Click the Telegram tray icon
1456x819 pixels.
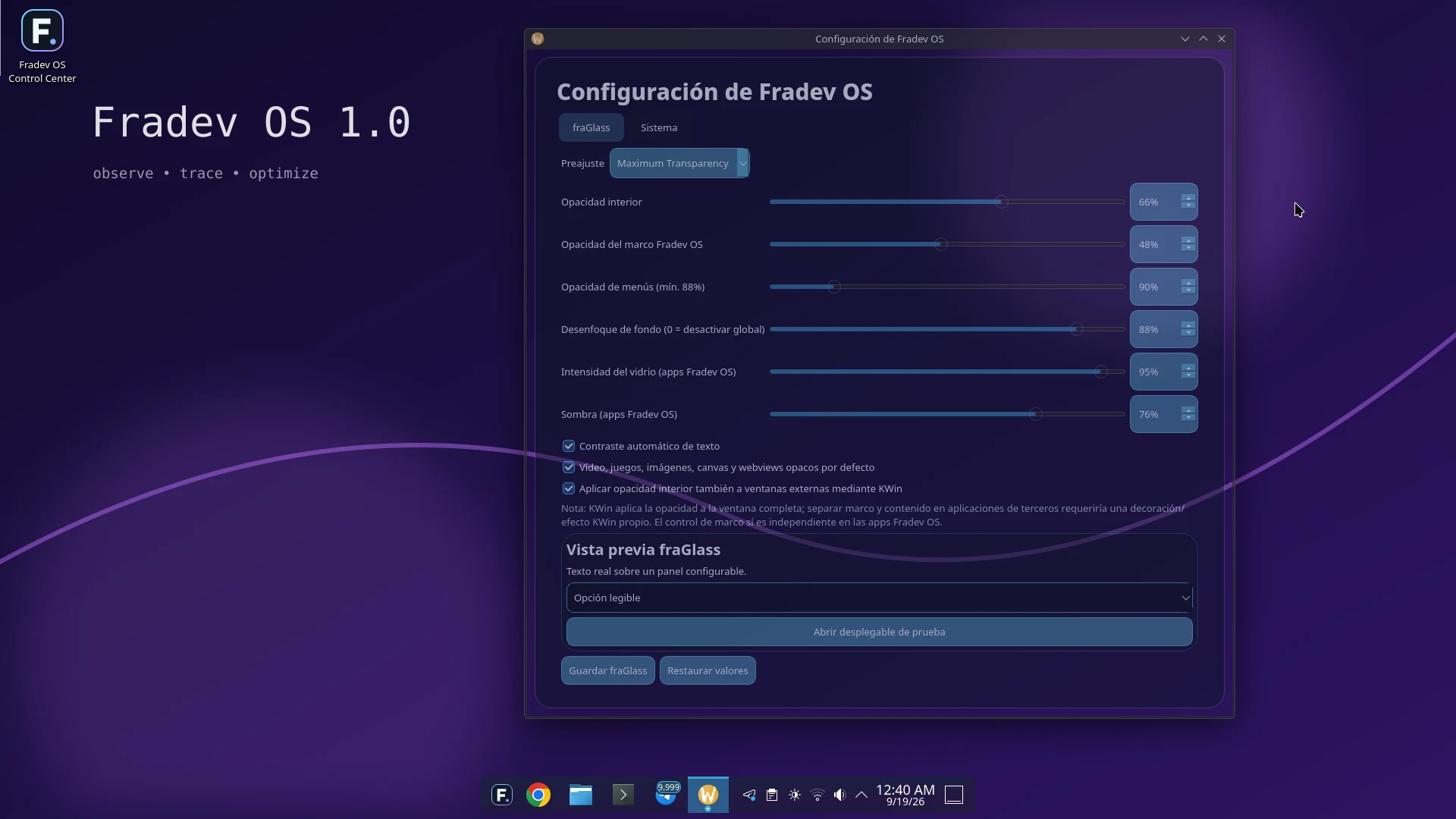749,795
